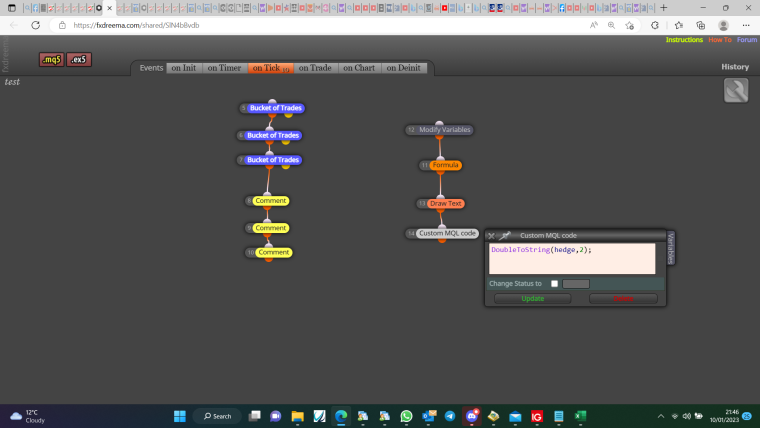Open the Instructions link
The height and width of the screenshot is (428, 760).
coord(684,40)
